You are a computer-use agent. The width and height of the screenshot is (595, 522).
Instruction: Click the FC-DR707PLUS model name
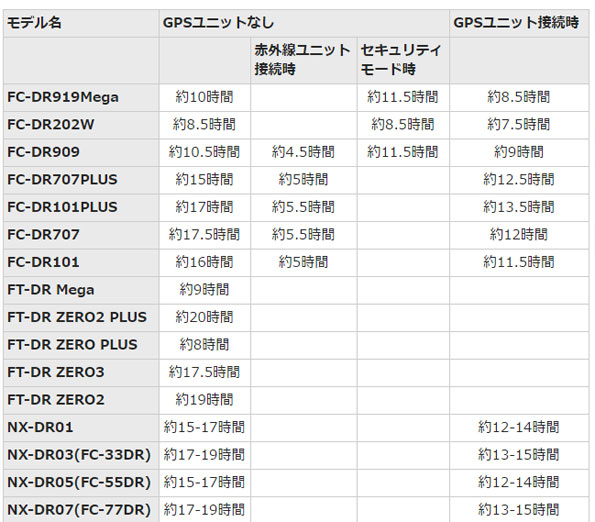point(62,180)
